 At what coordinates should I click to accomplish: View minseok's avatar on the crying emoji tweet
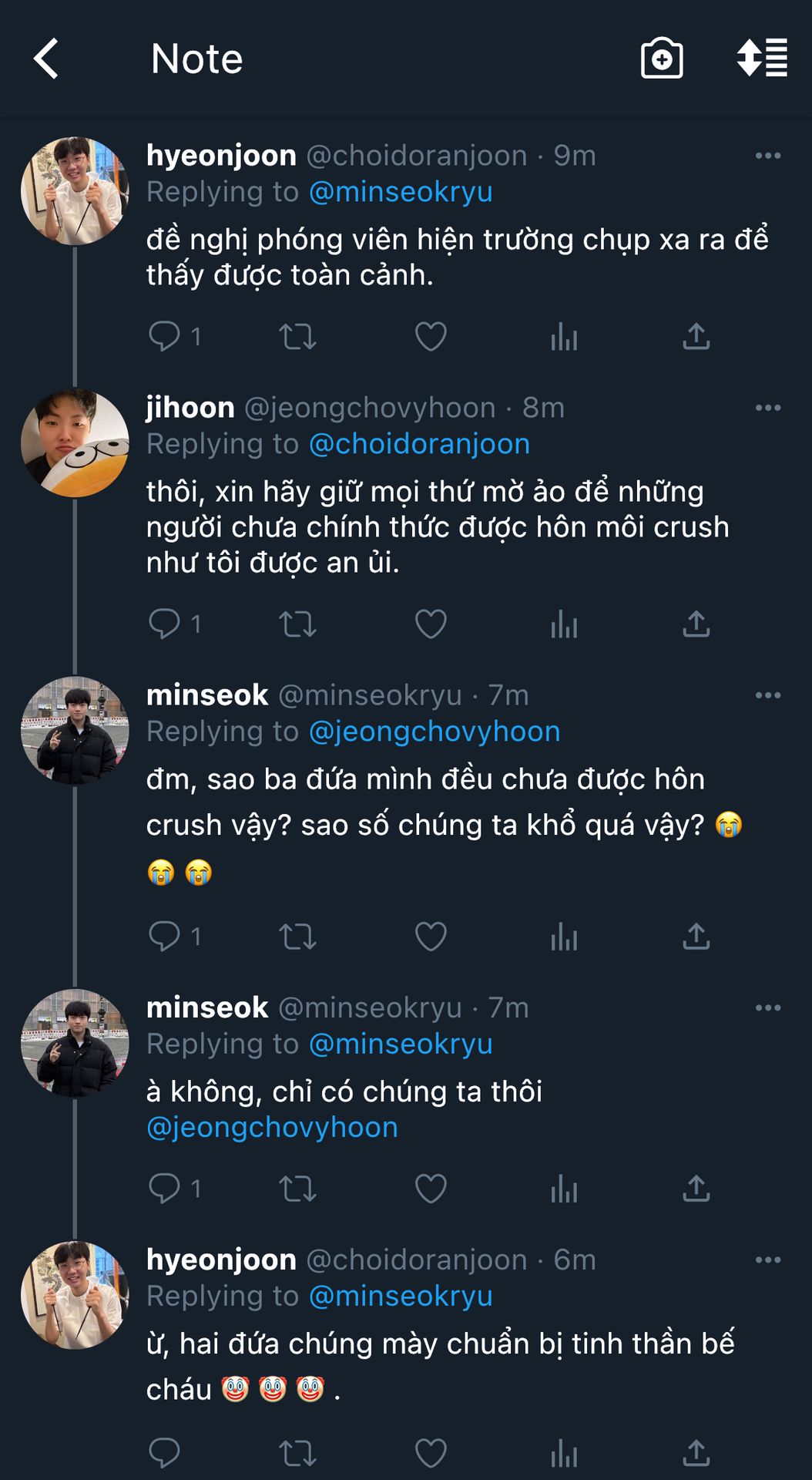75,731
